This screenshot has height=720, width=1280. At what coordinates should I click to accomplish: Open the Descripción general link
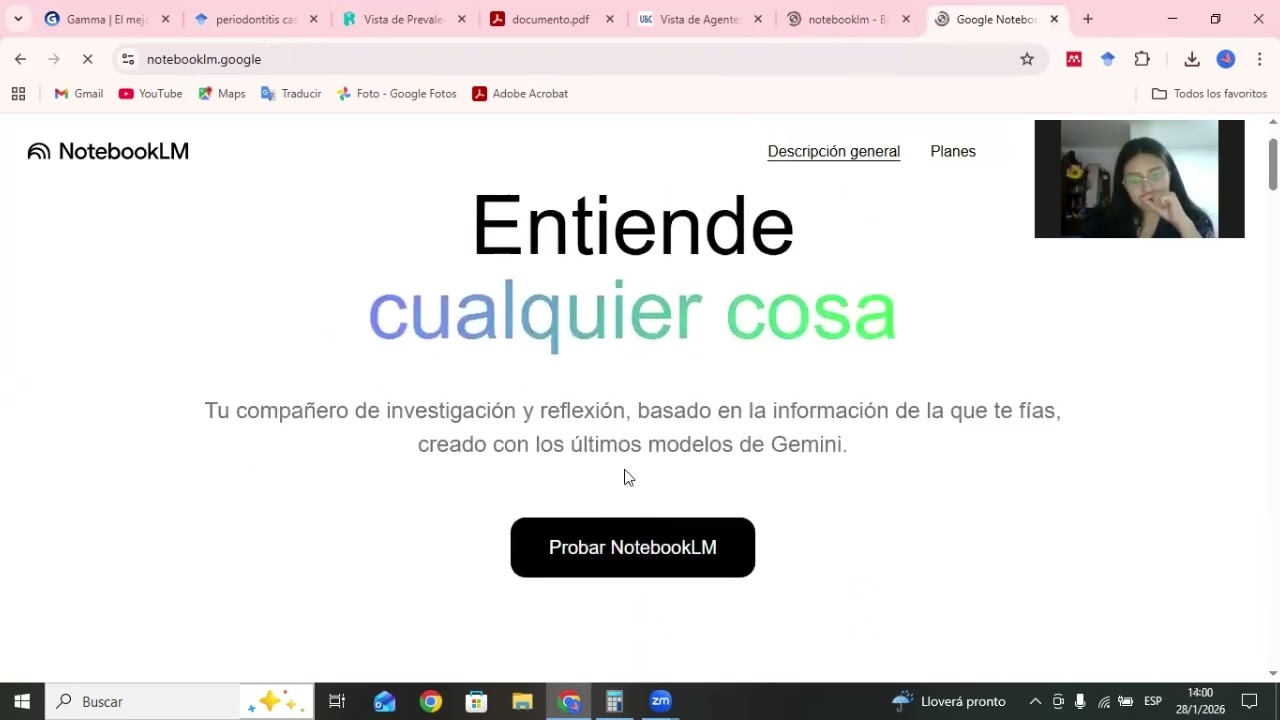pyautogui.click(x=834, y=152)
